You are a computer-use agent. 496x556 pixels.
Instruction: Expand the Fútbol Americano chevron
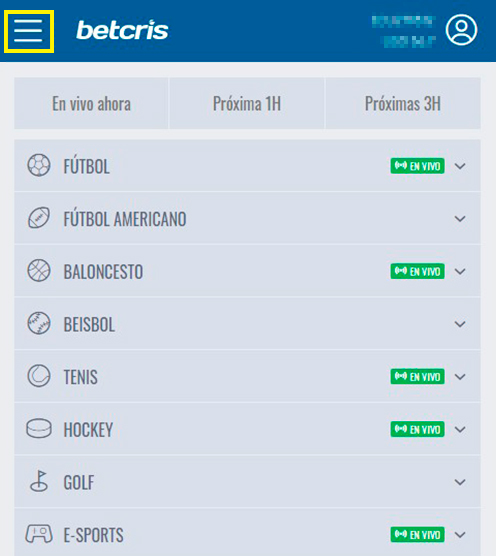460,219
